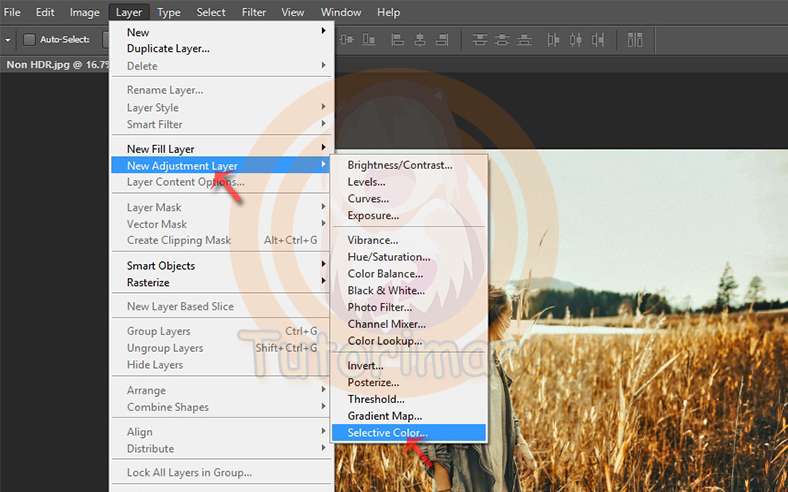Expand the Layer Mask submenu
Screen dimensions: 788x492
tap(220, 207)
